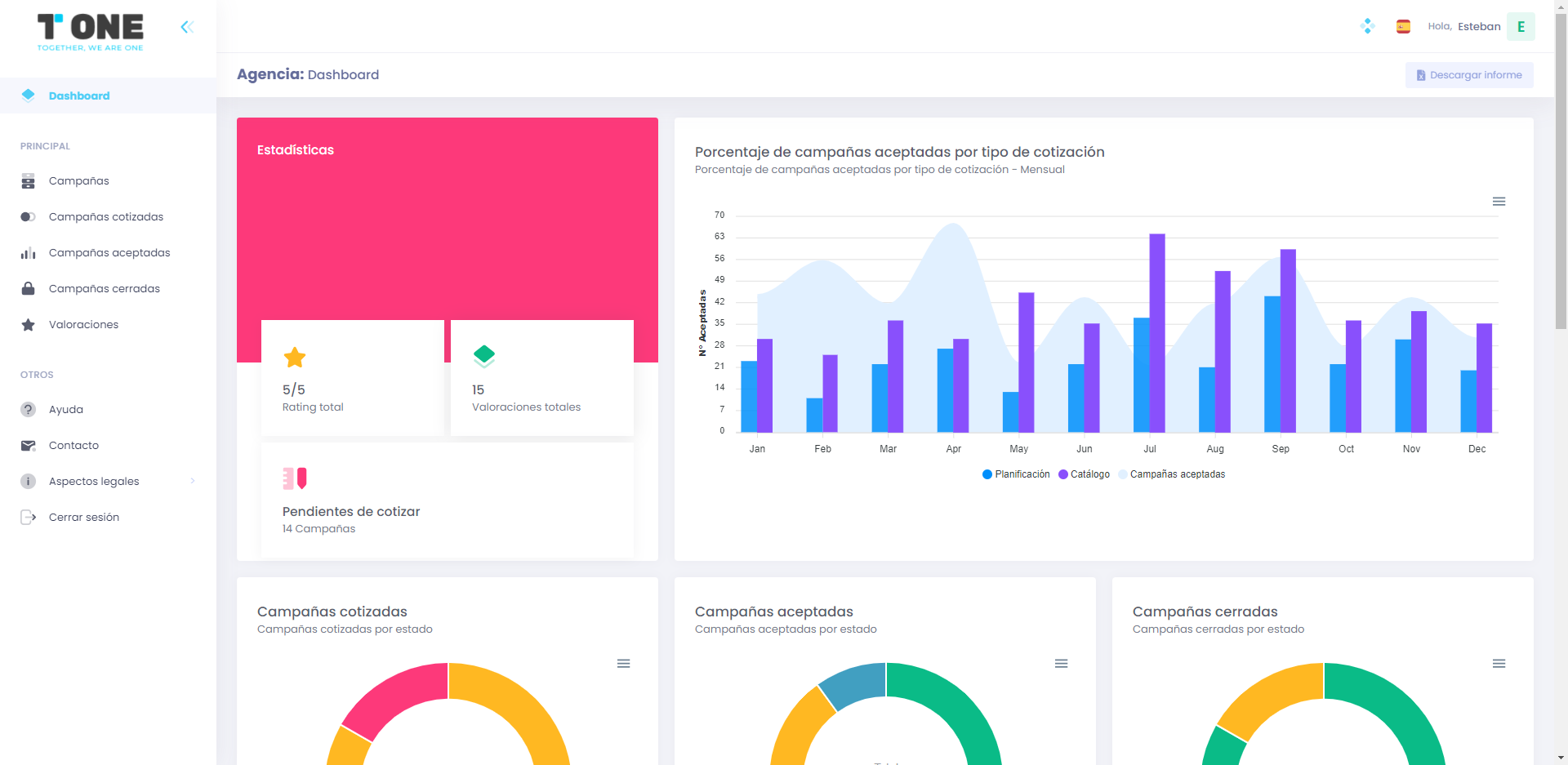
Task: Go to the Dashboard menu item
Action: [108, 96]
